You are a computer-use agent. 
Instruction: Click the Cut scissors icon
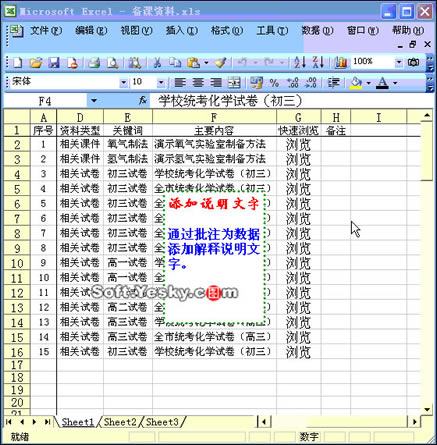[x=157, y=62]
